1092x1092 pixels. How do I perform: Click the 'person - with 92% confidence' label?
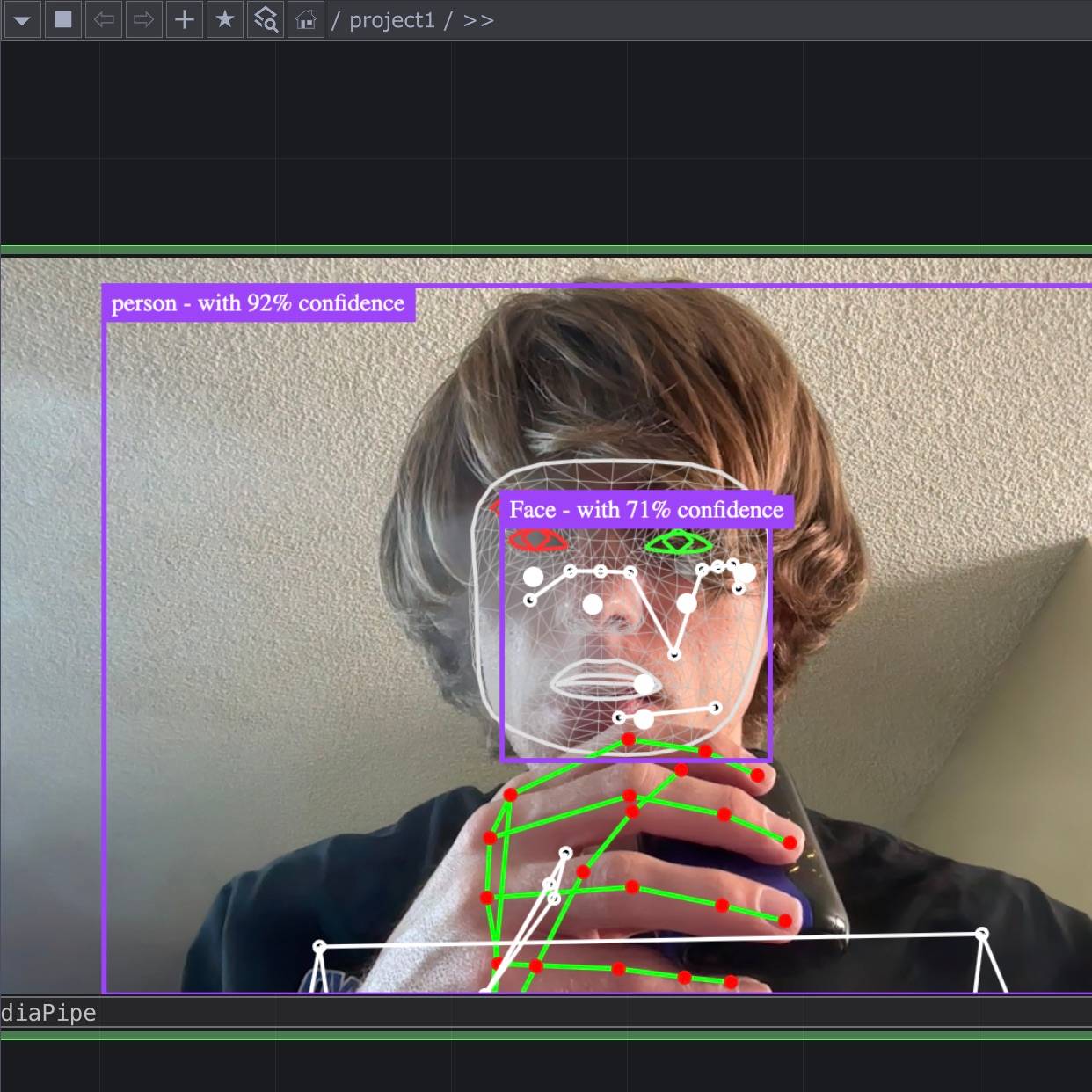[x=258, y=303]
